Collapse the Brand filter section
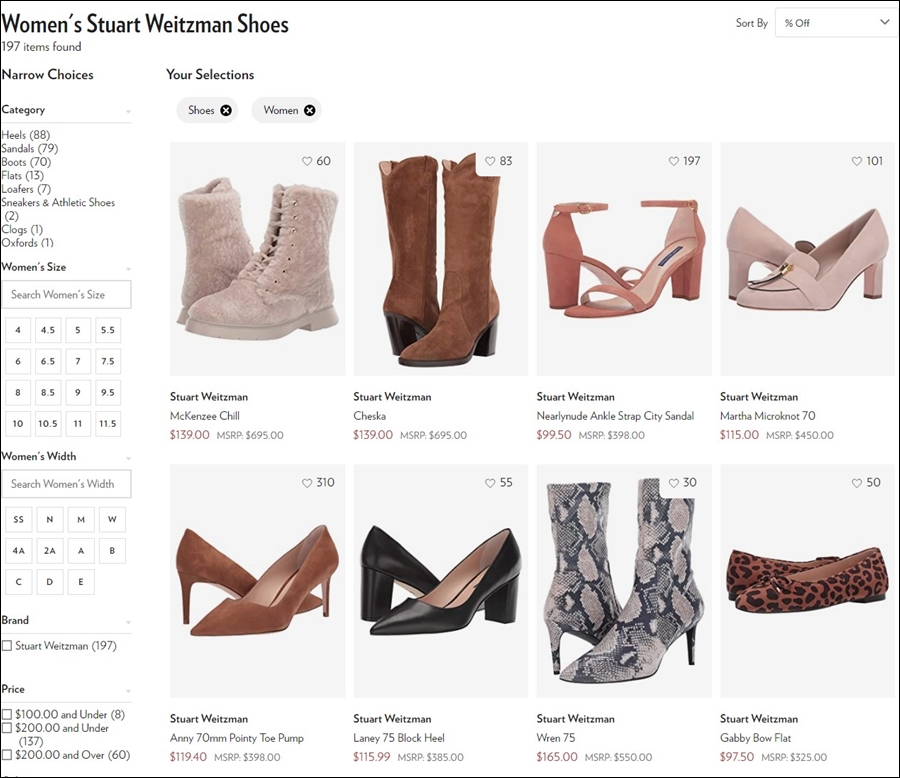900x778 pixels. (x=129, y=622)
